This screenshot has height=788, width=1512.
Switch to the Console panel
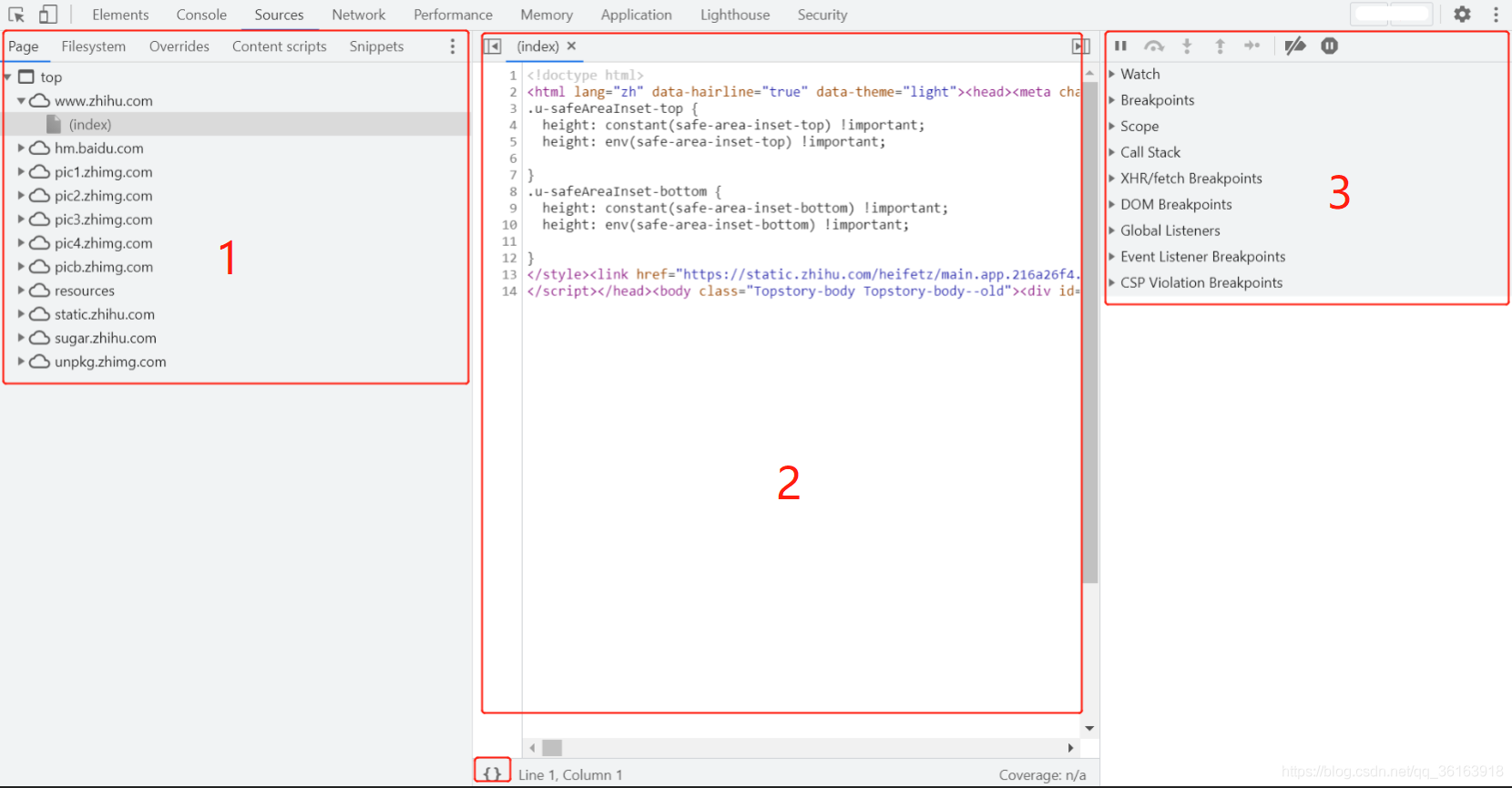201,15
